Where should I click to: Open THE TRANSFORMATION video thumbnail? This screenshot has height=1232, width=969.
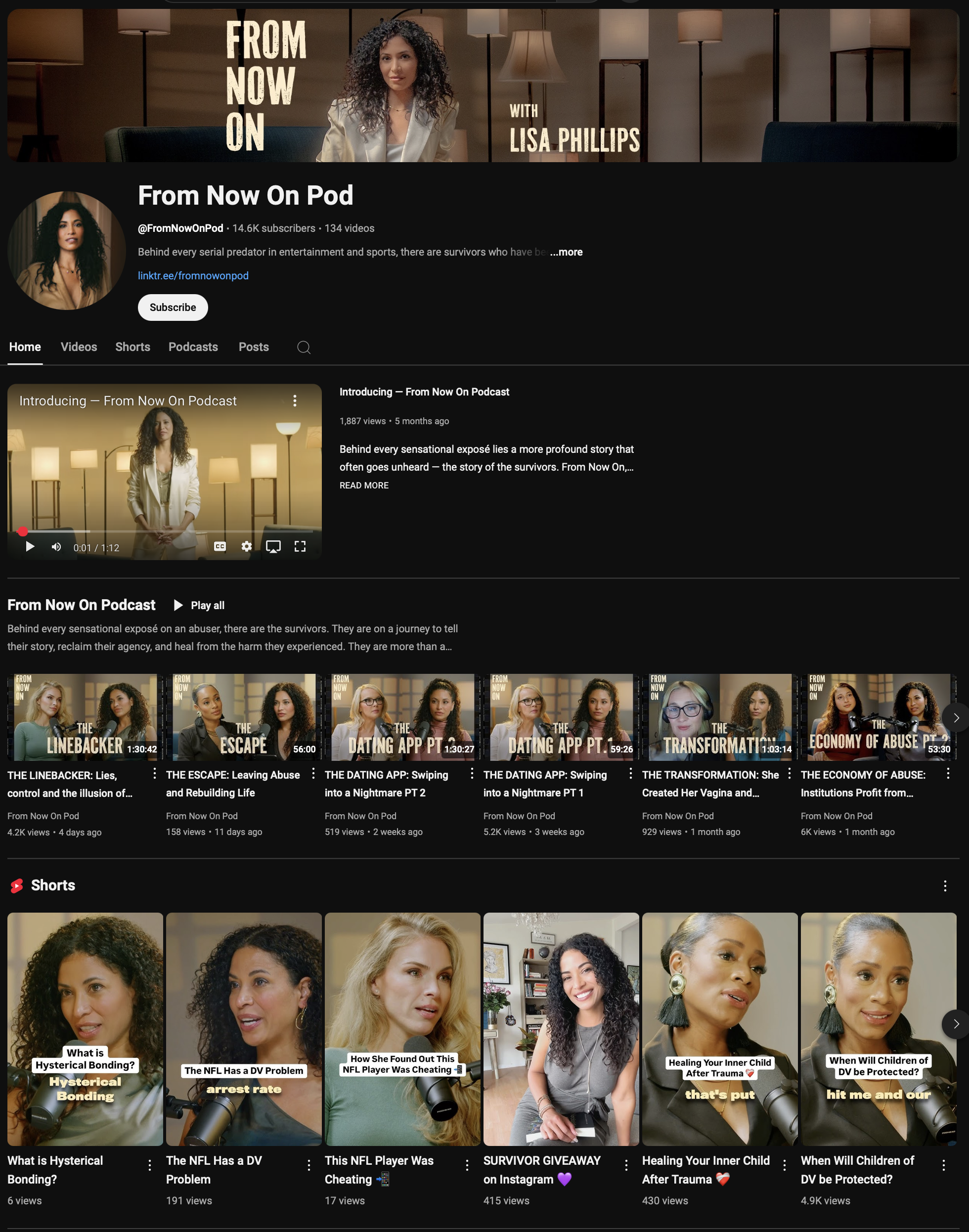click(720, 717)
